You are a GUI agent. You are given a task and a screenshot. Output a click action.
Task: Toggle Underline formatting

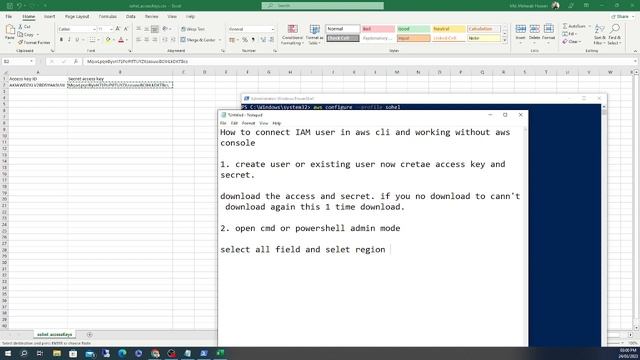tap(77, 40)
